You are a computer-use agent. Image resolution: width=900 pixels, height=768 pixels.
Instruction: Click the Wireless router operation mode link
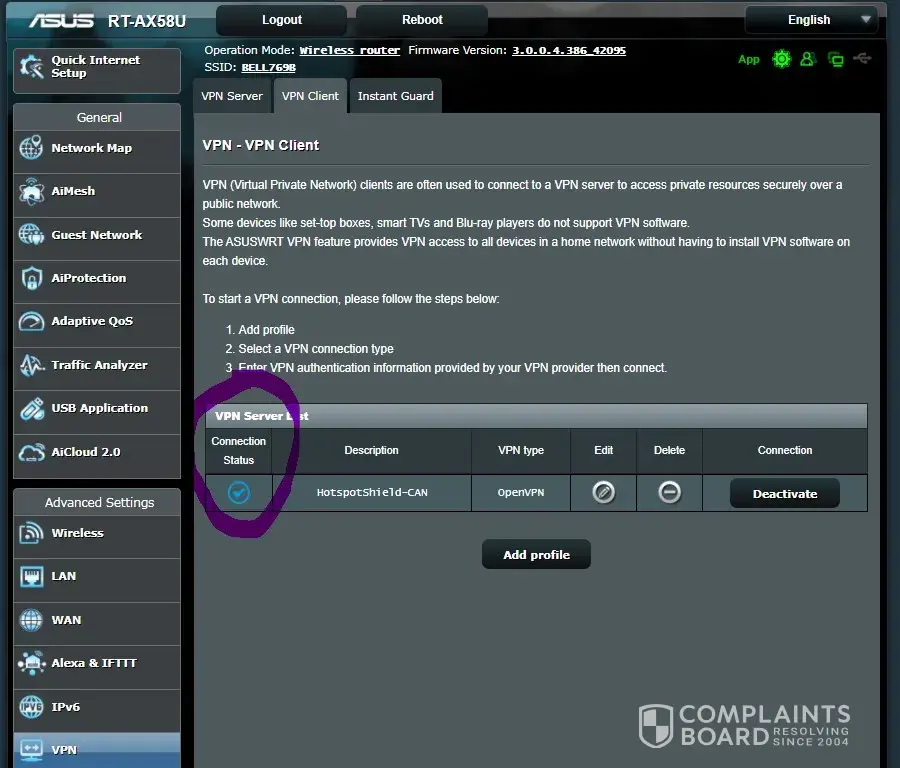pyautogui.click(x=349, y=50)
